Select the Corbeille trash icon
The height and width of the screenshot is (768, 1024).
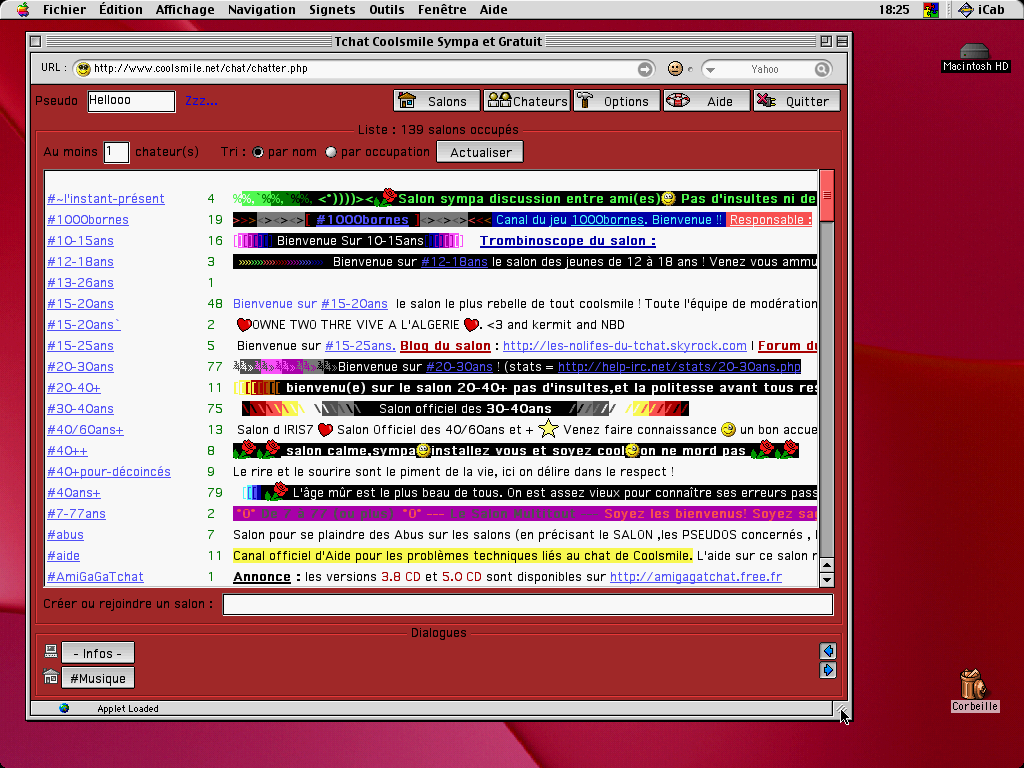click(x=974, y=690)
